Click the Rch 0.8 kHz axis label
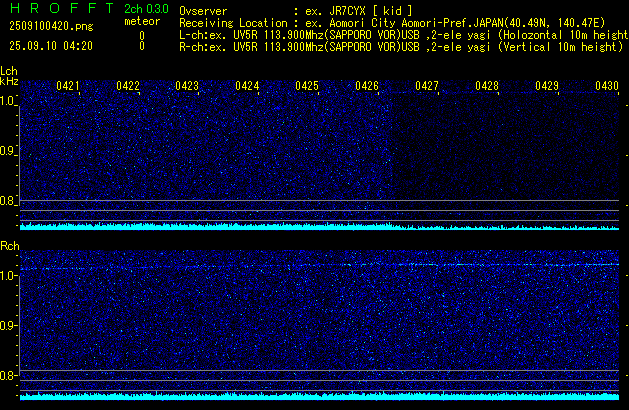The height and width of the screenshot is (410, 629). point(7,375)
